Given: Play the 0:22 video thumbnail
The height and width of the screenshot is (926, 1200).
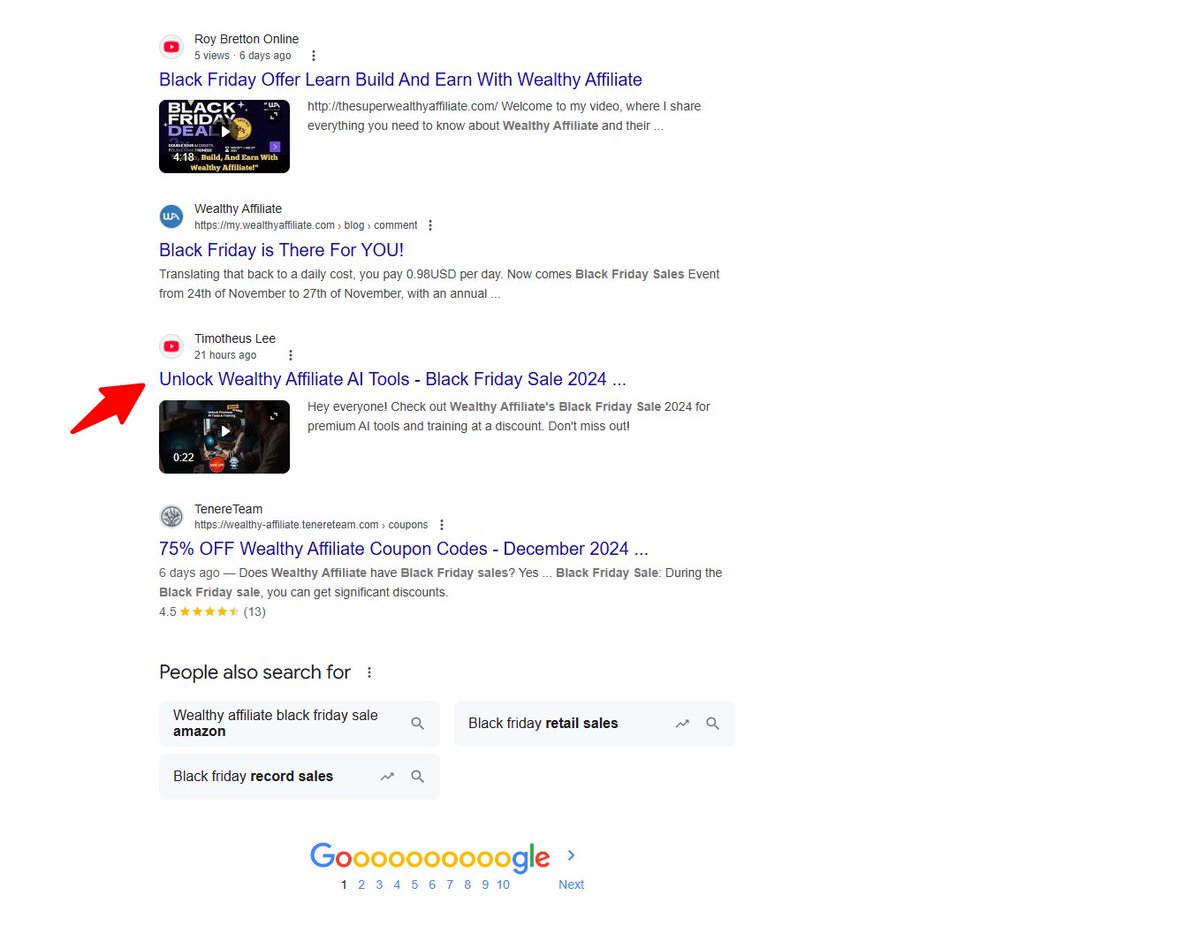Looking at the screenshot, I should pos(224,437).
